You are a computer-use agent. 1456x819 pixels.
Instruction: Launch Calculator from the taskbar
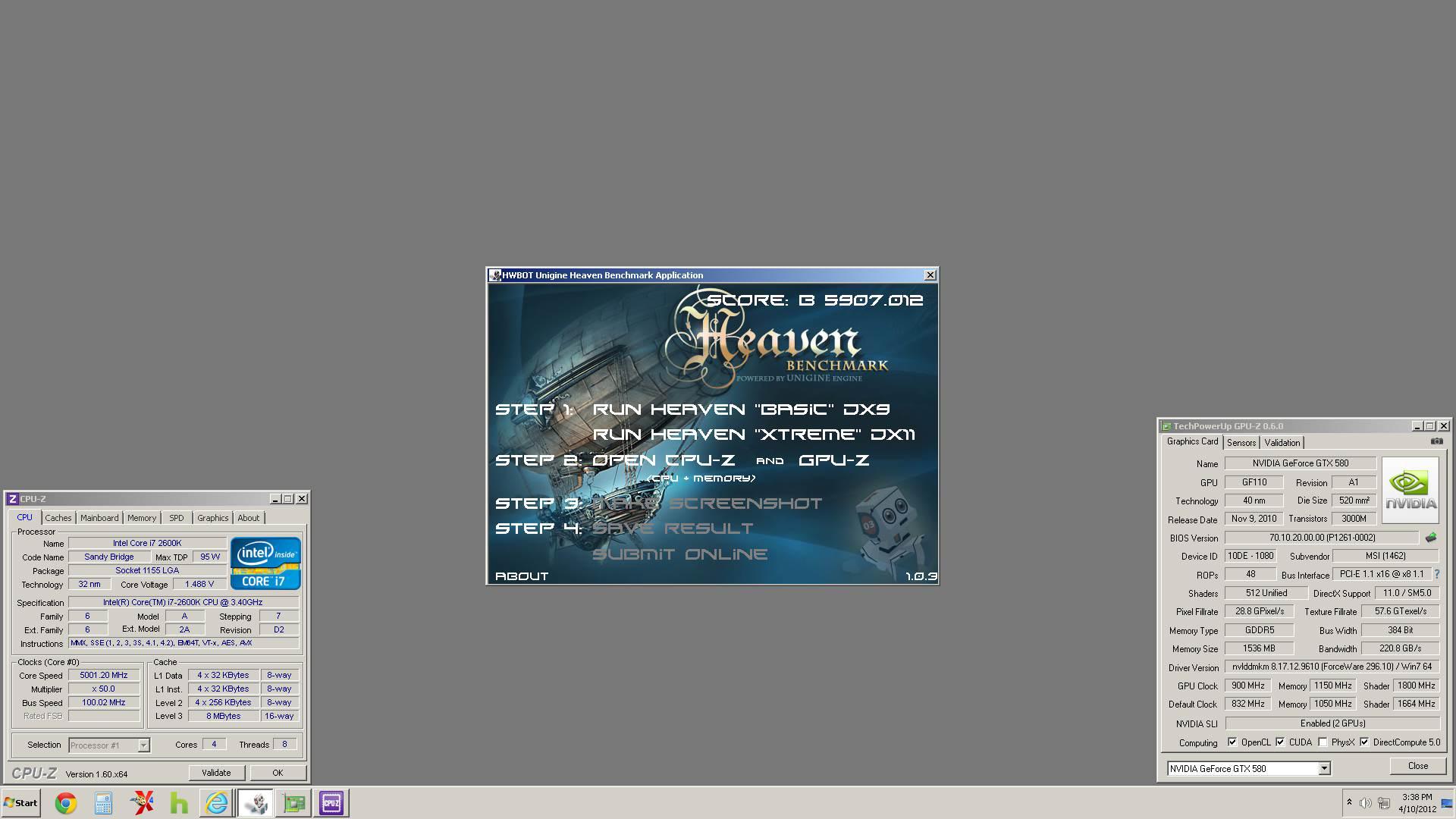[103, 803]
